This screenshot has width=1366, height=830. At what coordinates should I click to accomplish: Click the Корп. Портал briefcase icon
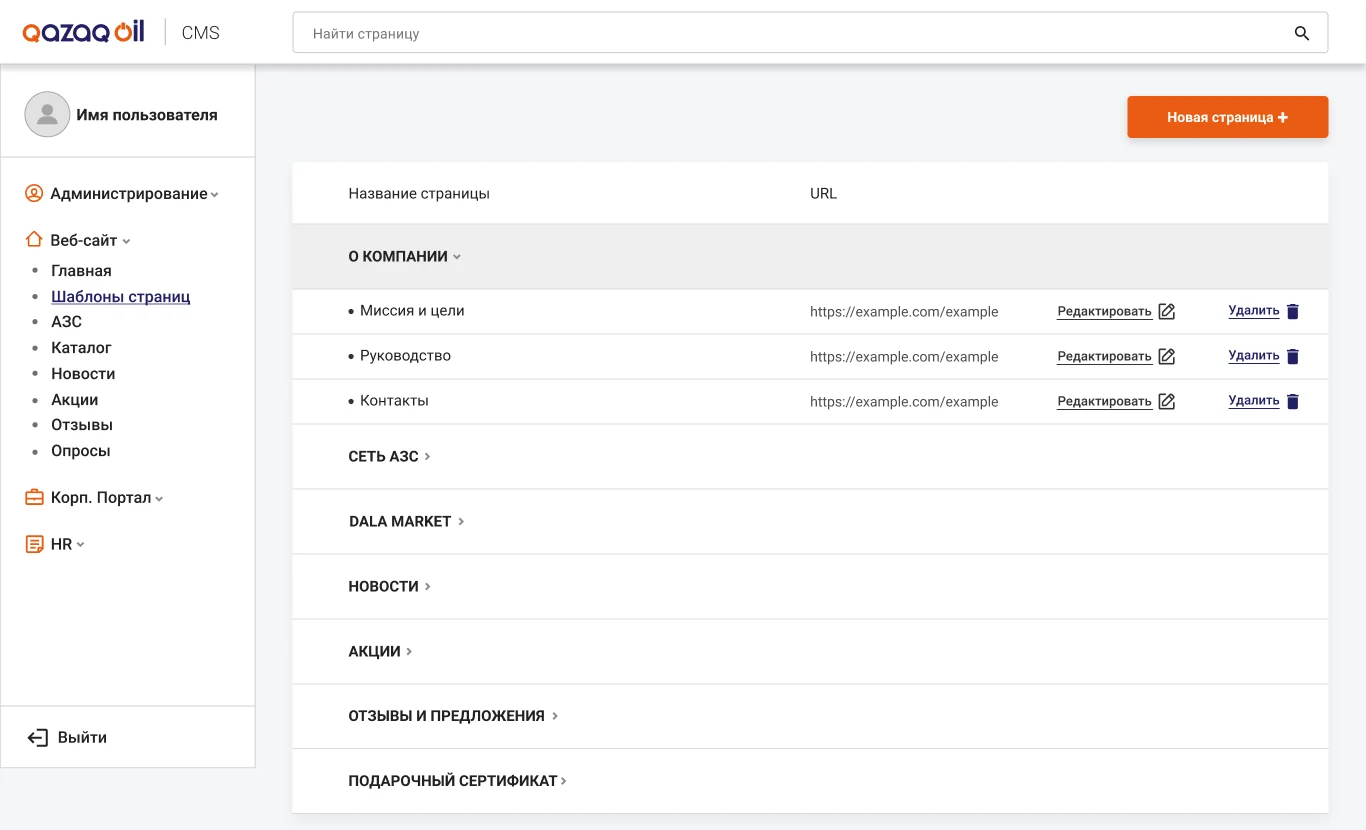pos(34,497)
